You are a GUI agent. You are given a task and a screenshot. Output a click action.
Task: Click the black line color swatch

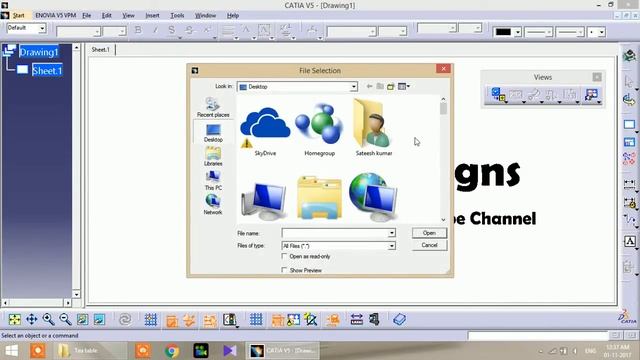point(503,32)
